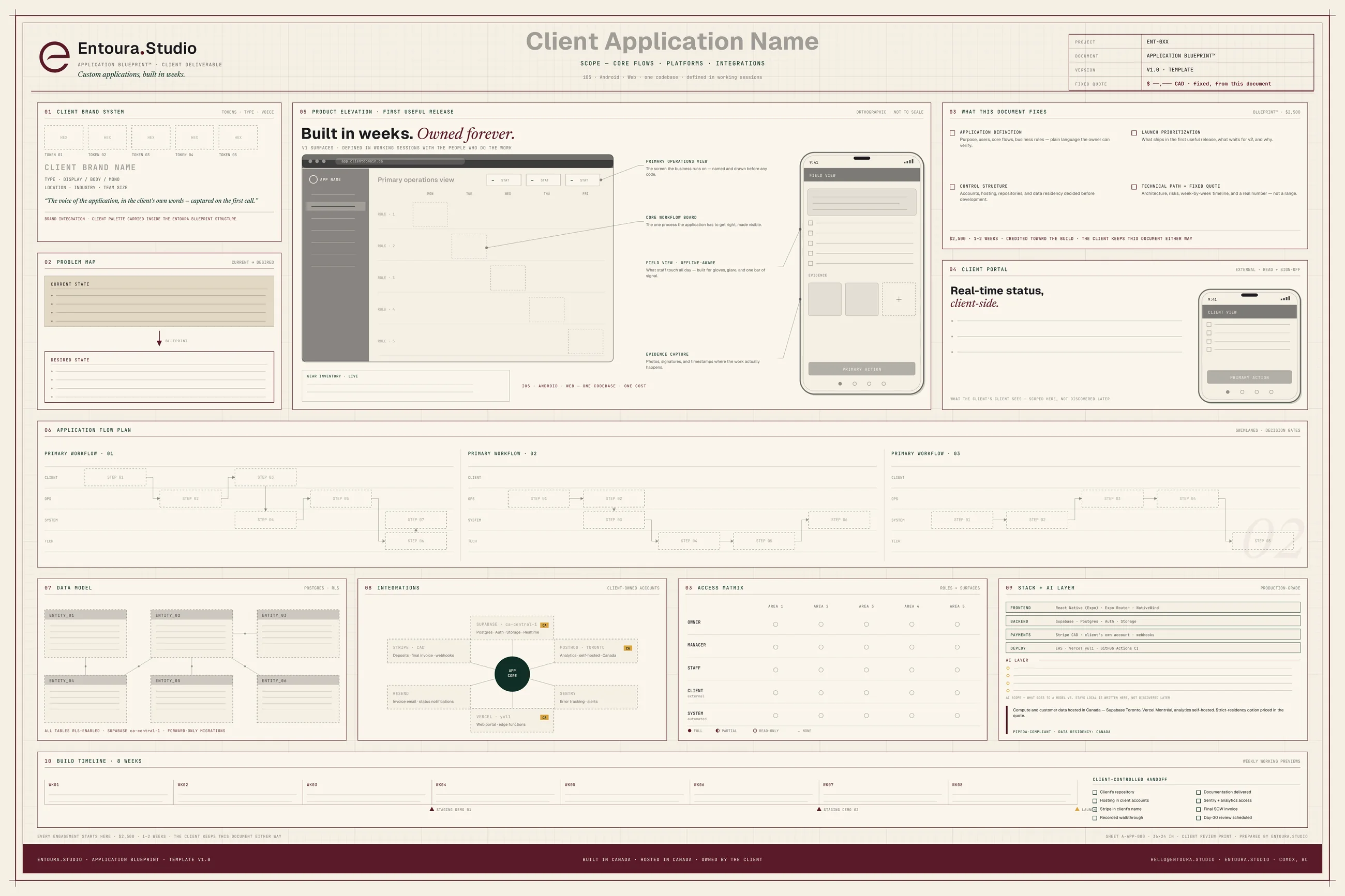The height and width of the screenshot is (896, 1345).
Task: Tick the Final SOW invoice checkbox
Action: pos(1199,810)
